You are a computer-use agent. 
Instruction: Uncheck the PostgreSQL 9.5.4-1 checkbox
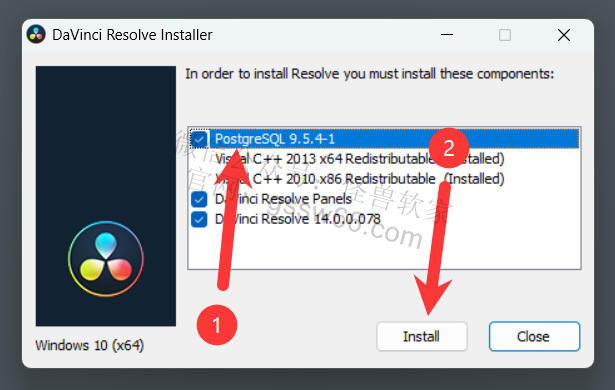point(199,139)
